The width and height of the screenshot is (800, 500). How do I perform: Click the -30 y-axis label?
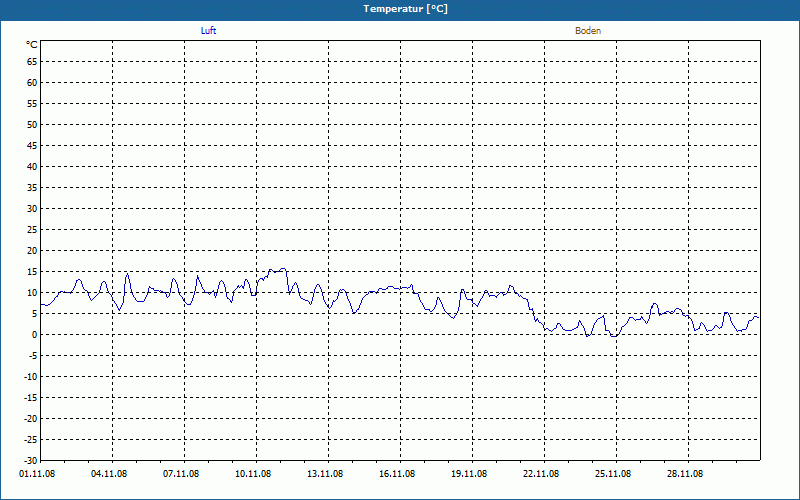tap(31, 461)
